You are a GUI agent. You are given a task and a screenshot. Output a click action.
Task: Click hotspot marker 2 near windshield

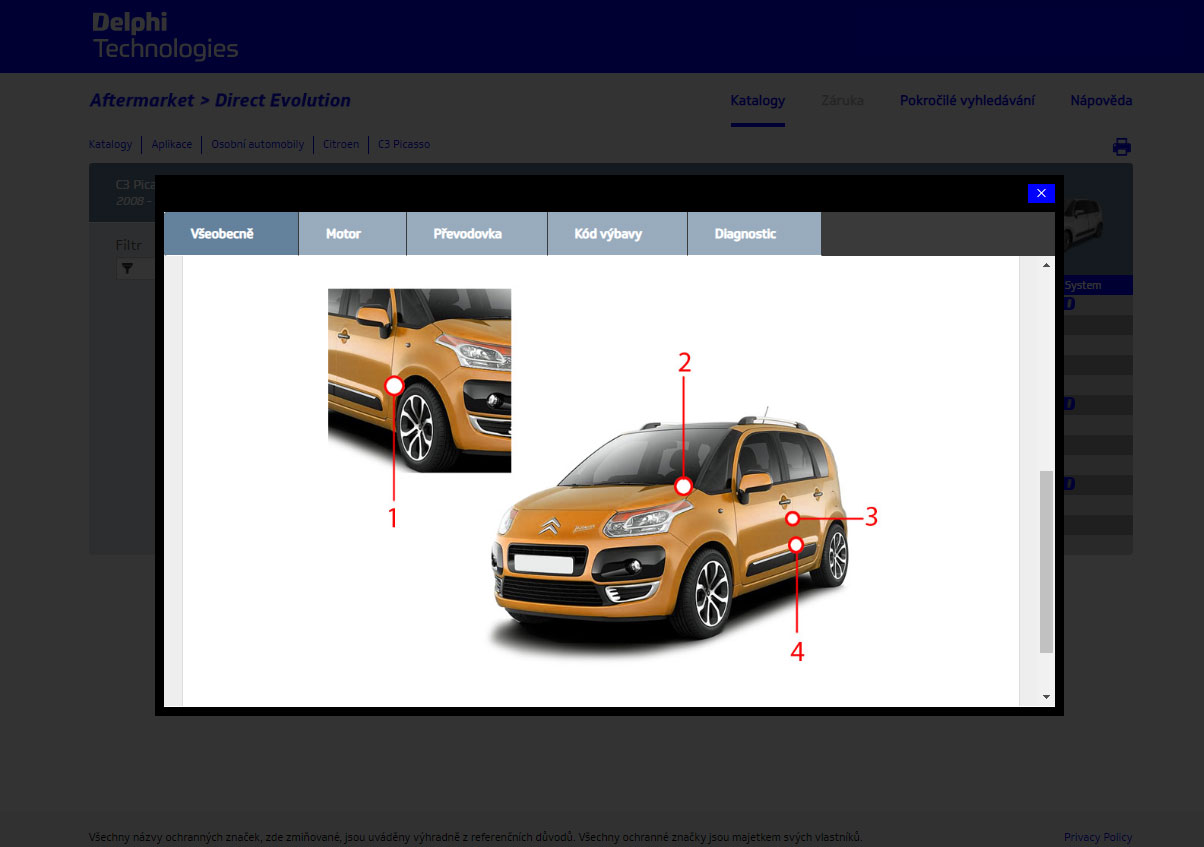point(683,486)
